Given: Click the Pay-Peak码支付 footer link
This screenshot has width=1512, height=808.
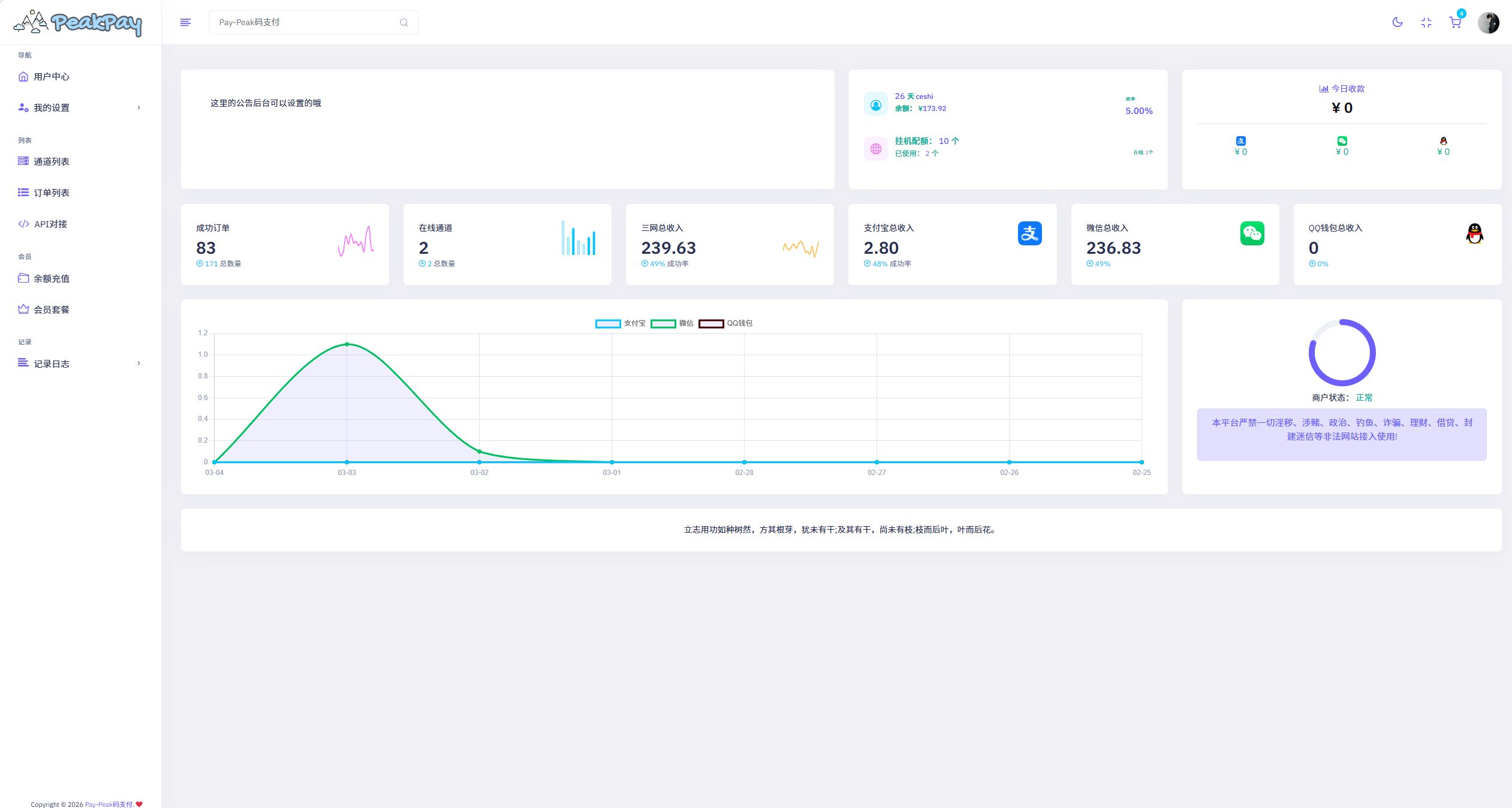Looking at the screenshot, I should [109, 804].
